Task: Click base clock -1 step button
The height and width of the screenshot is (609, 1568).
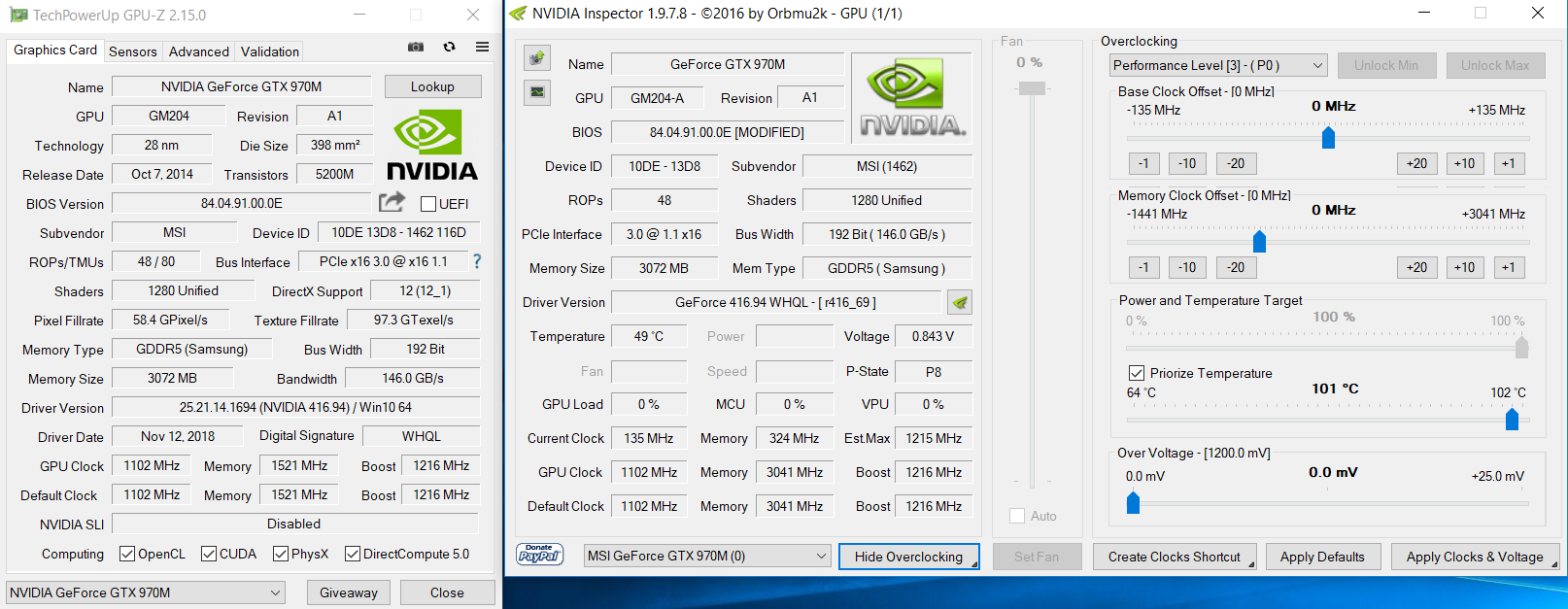Action: [1143, 163]
